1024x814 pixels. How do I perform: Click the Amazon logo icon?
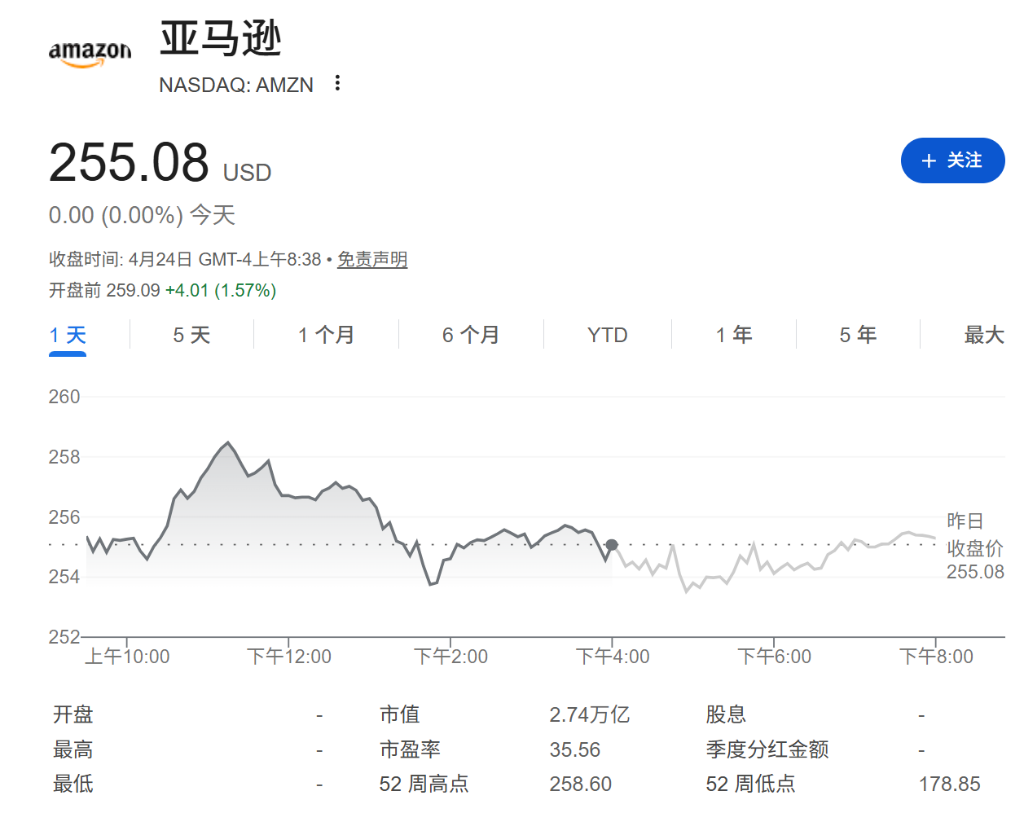click(89, 55)
